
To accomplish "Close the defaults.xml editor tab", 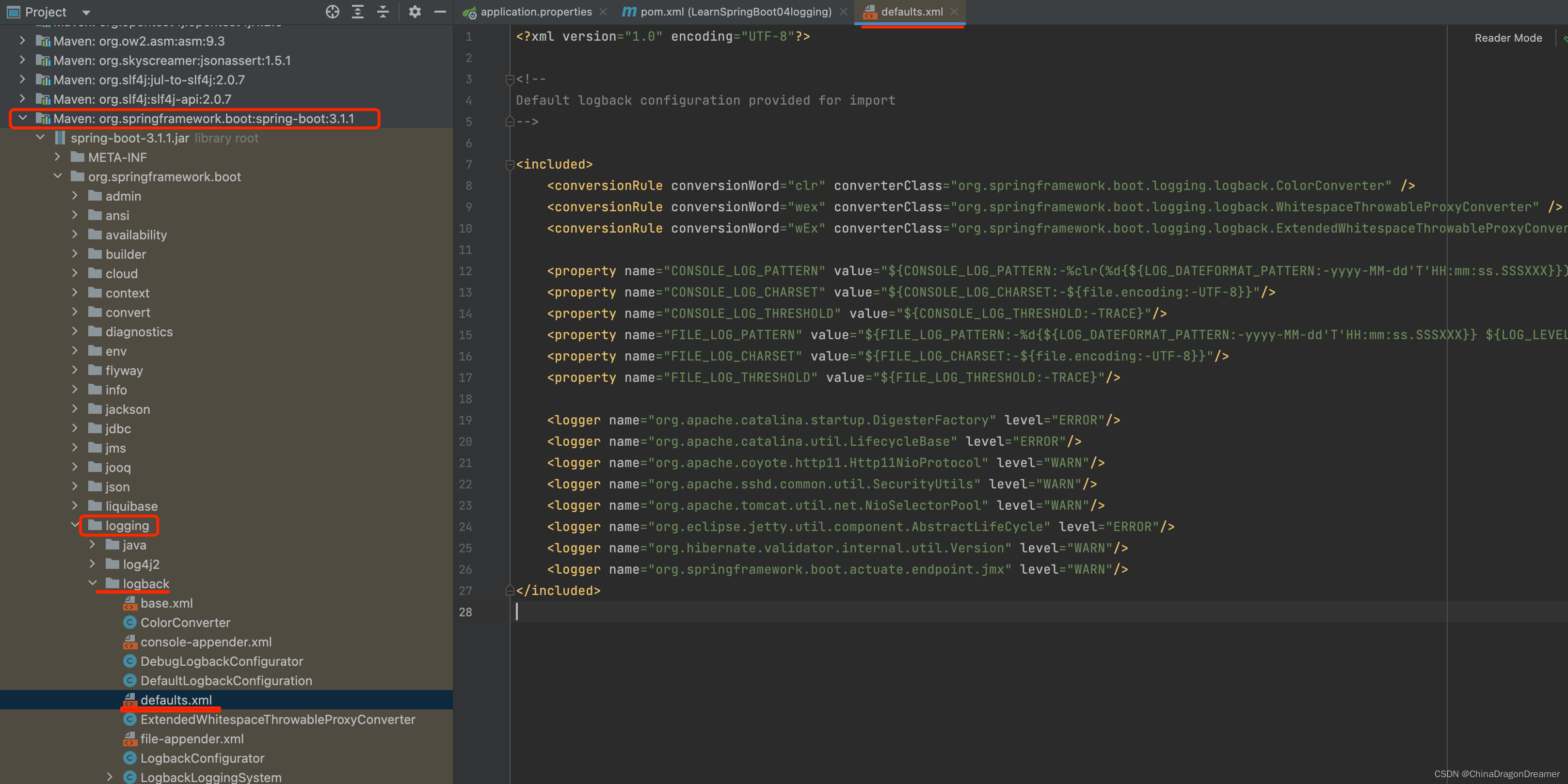I will (x=954, y=12).
